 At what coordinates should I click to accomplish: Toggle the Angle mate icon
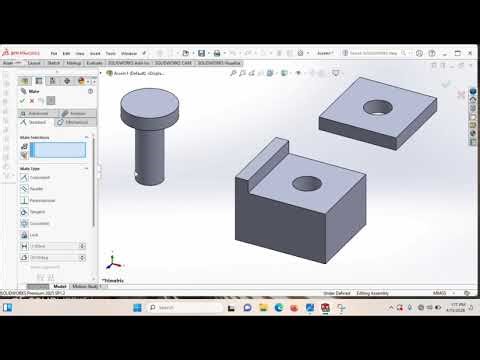pyautogui.click(x=24, y=258)
